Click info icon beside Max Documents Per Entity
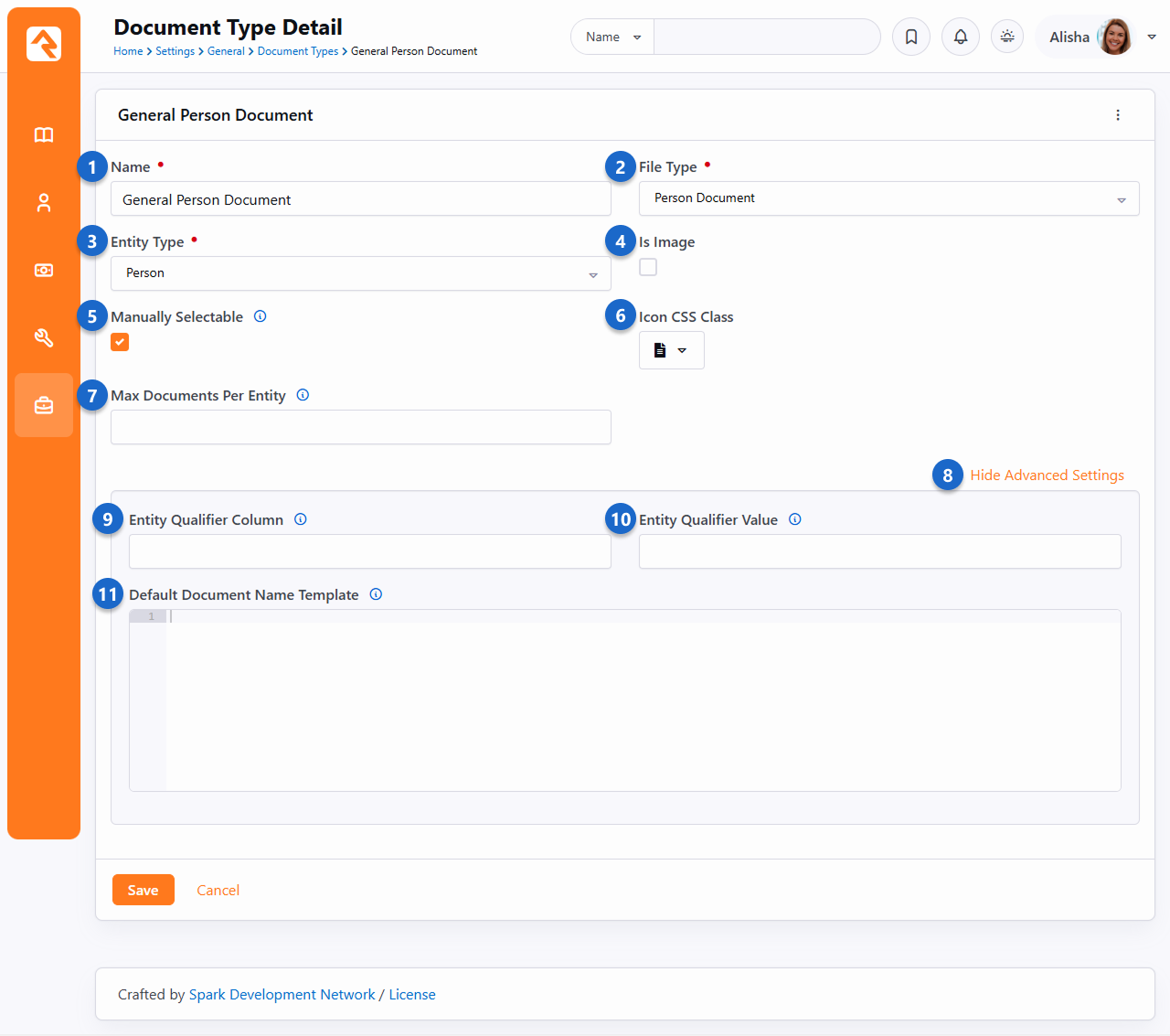The image size is (1170, 1036). tap(303, 395)
